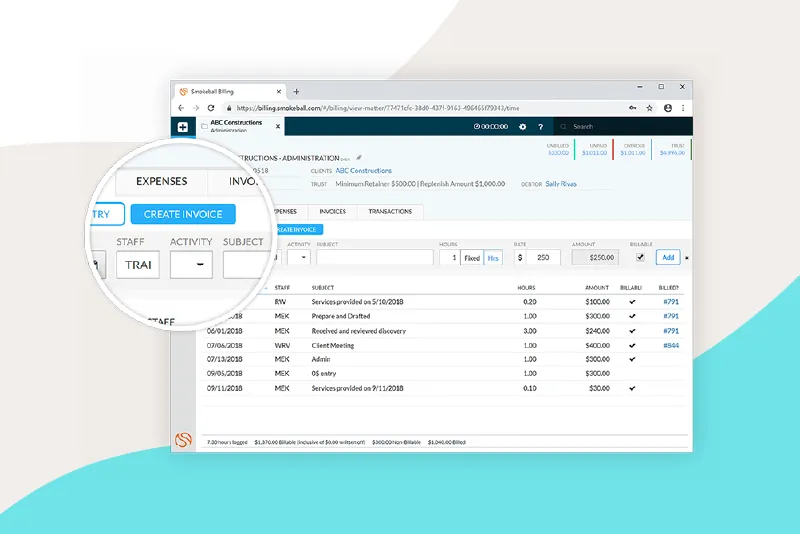The height and width of the screenshot is (534, 800).
Task: Select the 'Admin' entry dated 07/13/2018
Action: (x=443, y=359)
